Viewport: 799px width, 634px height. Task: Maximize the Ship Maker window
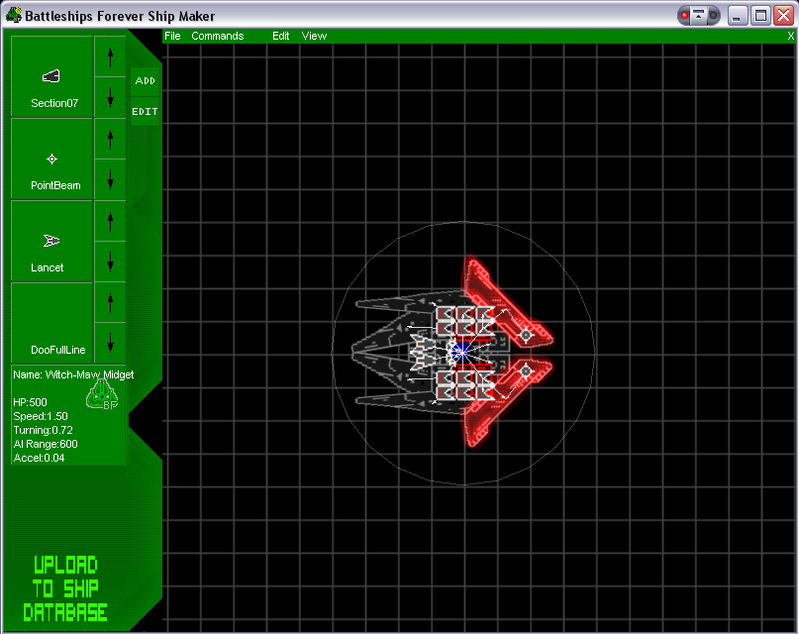pyautogui.click(x=760, y=16)
